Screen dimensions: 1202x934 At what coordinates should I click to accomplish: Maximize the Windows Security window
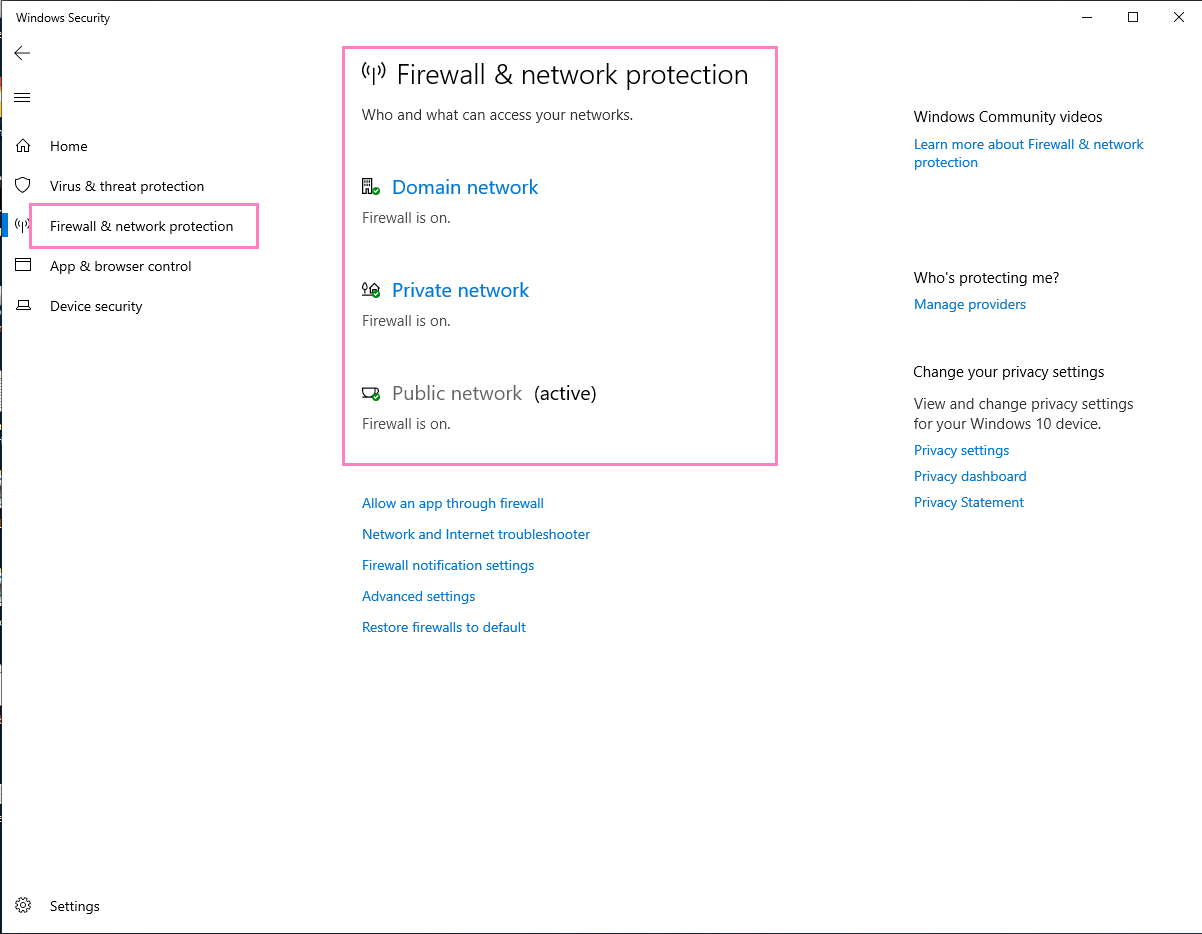pyautogui.click(x=1133, y=17)
